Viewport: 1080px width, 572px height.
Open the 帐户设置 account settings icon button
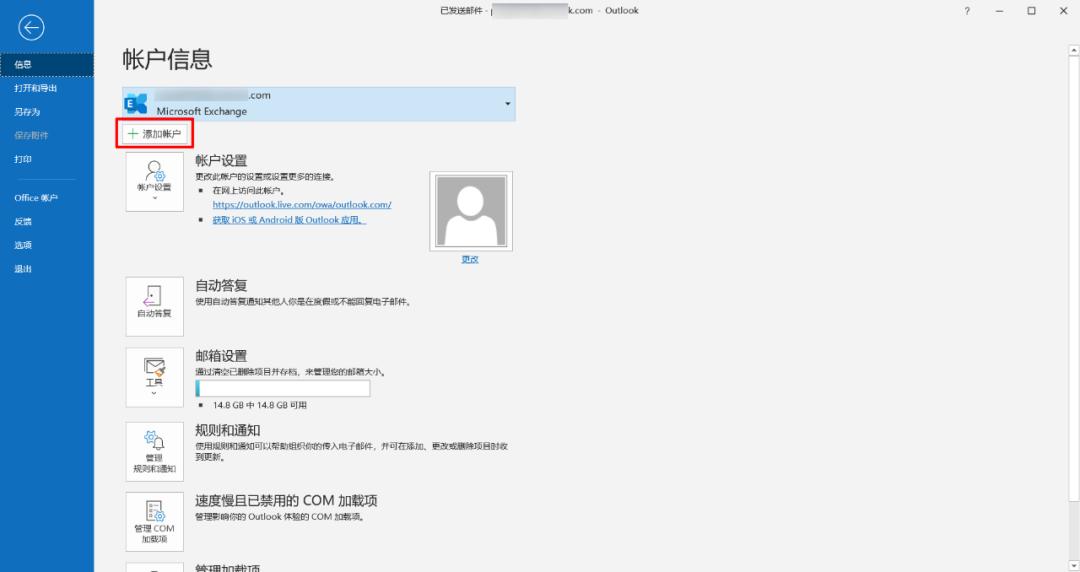tap(154, 182)
